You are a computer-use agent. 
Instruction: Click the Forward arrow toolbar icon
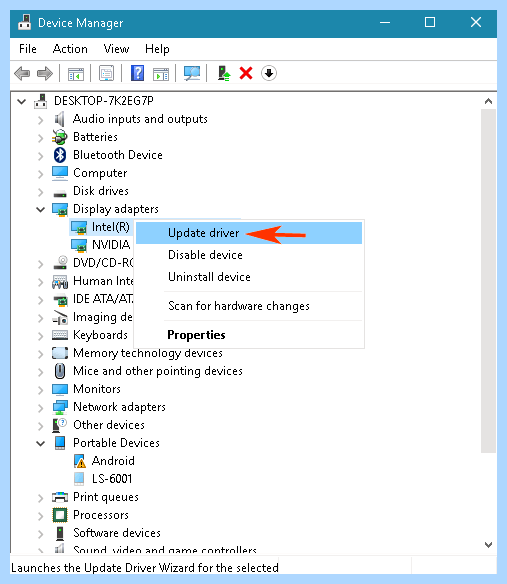(x=45, y=73)
